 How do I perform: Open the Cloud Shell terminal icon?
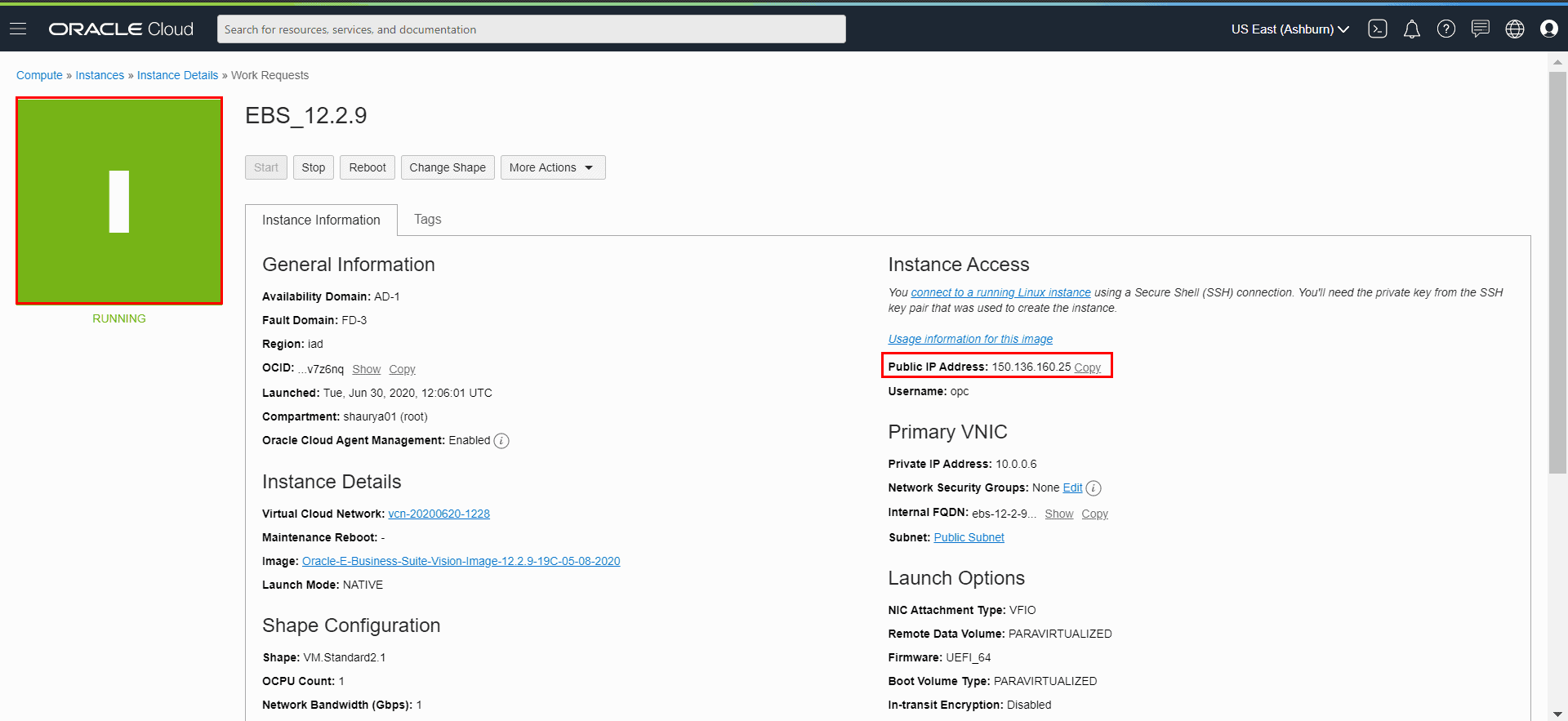pyautogui.click(x=1378, y=29)
